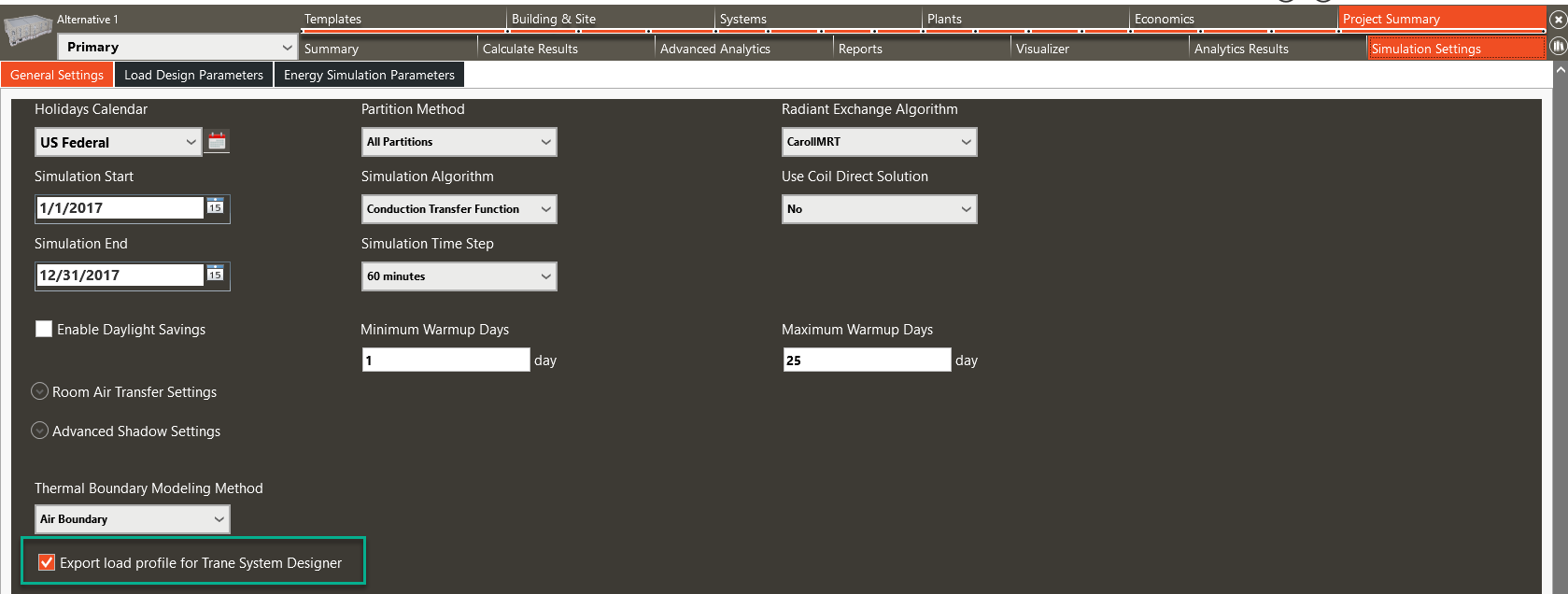Open the US Federal holidays dropdown
The width and height of the screenshot is (1568, 594).
pos(119,142)
